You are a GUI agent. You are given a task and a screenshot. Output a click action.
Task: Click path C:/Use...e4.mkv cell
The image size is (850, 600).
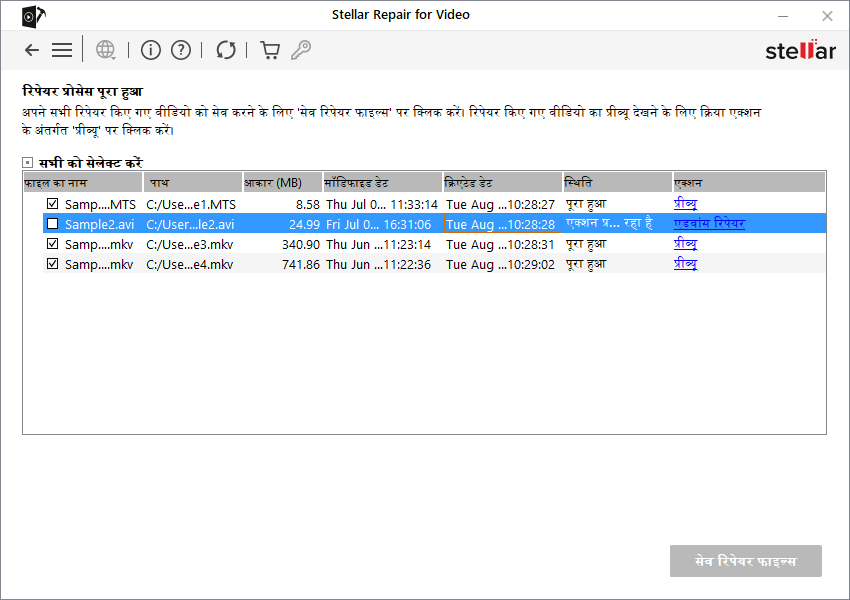point(190,264)
